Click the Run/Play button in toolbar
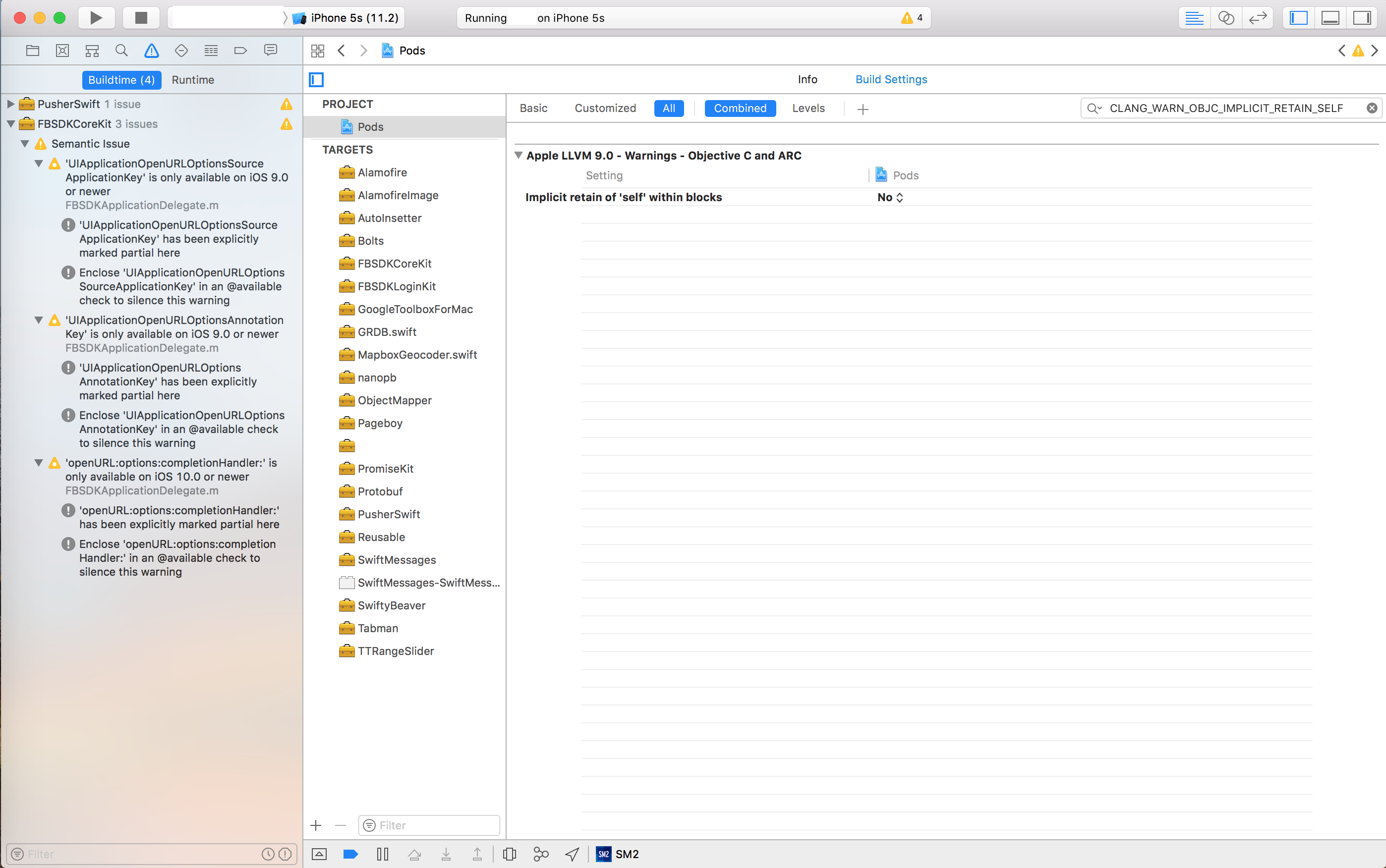Image resolution: width=1386 pixels, height=868 pixels. click(97, 17)
